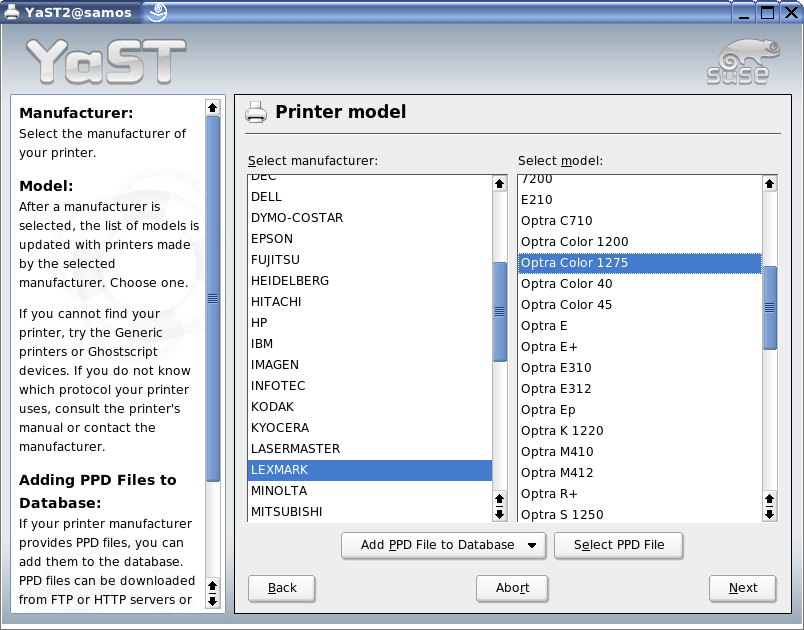
Task: Select LASERMASTER manufacturer
Action: click(370, 449)
